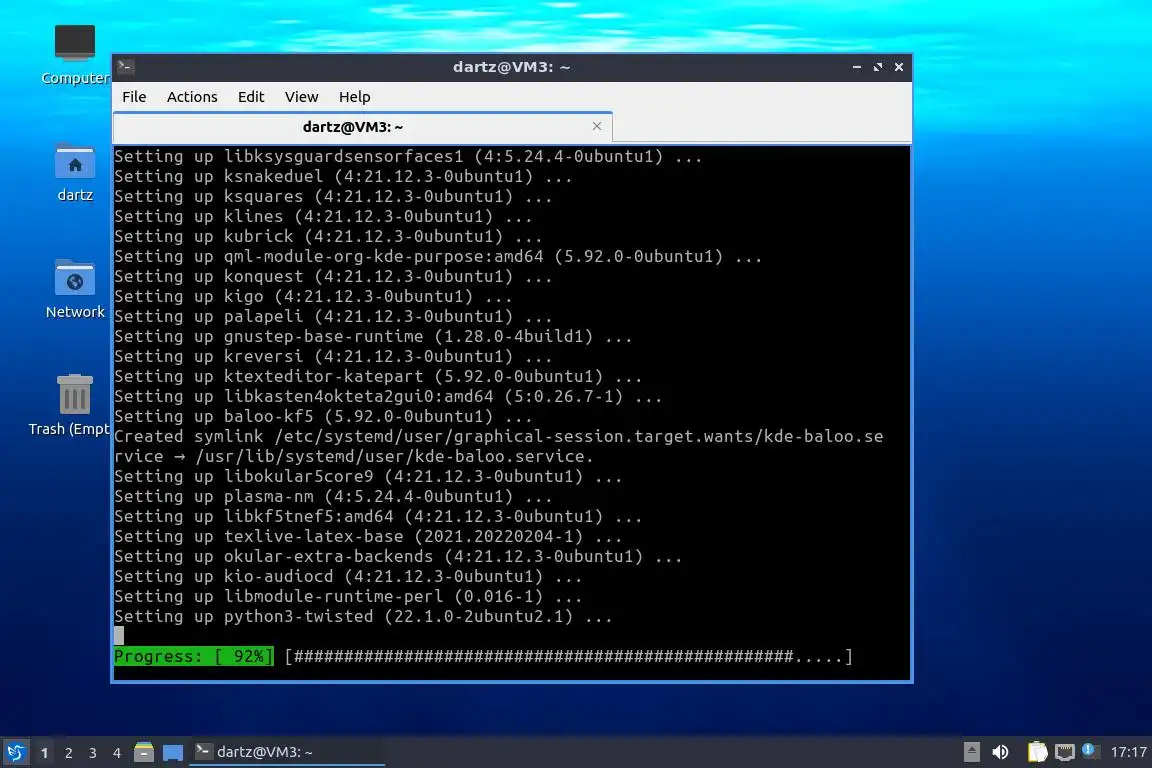Click the show desktop icon in taskbar
The width and height of the screenshot is (1152, 768).
tap(173, 753)
